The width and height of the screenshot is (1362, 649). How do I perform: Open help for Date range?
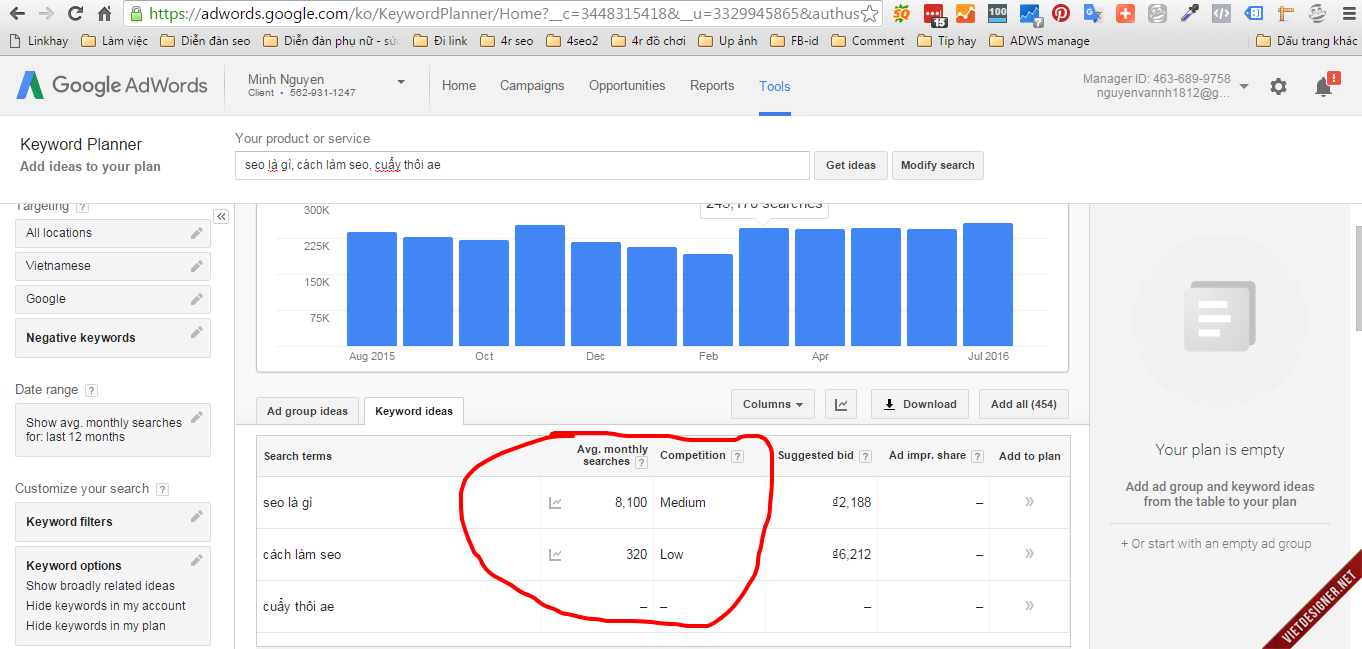(91, 390)
